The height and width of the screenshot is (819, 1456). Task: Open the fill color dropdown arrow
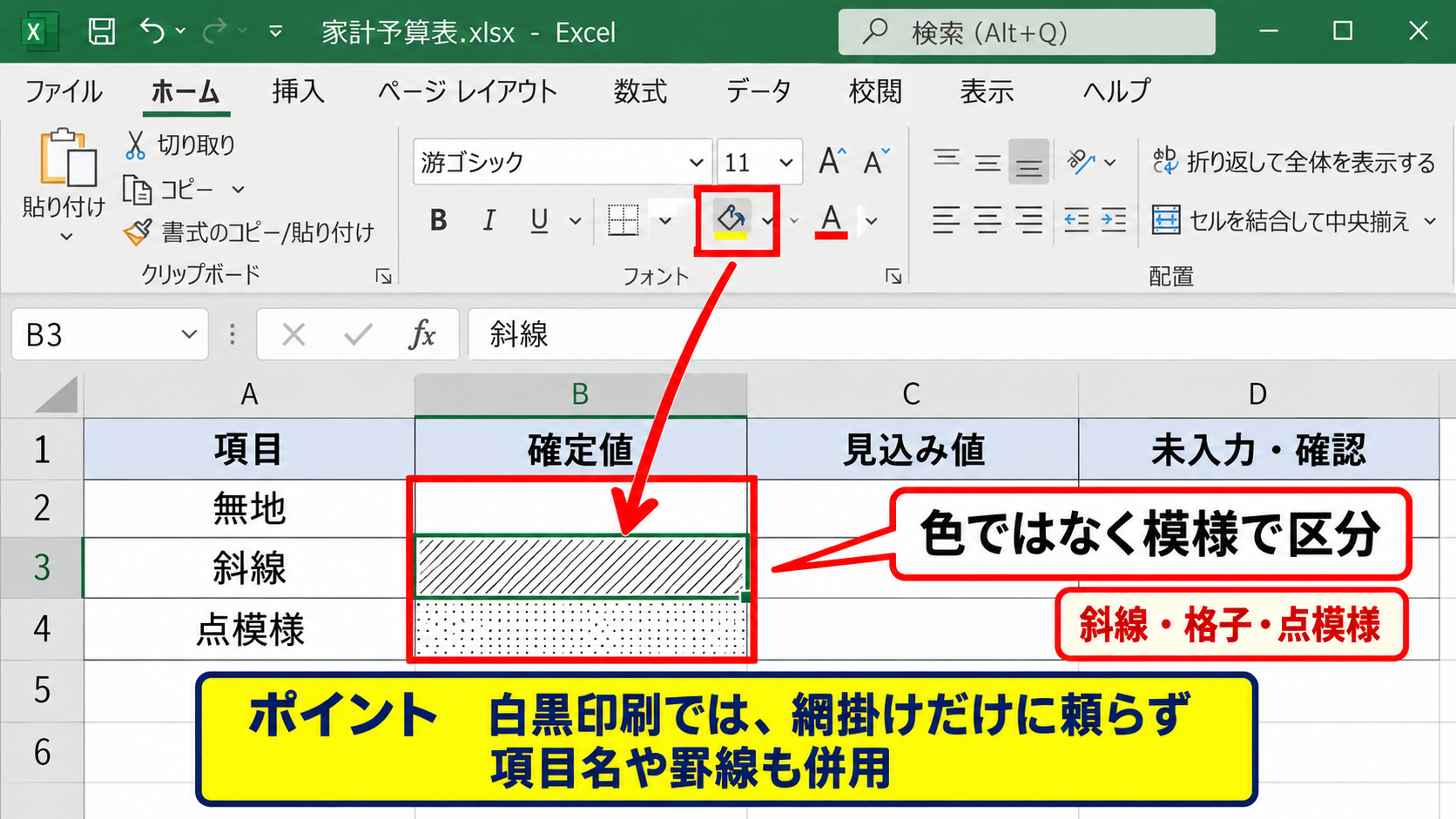pyautogui.click(x=767, y=221)
